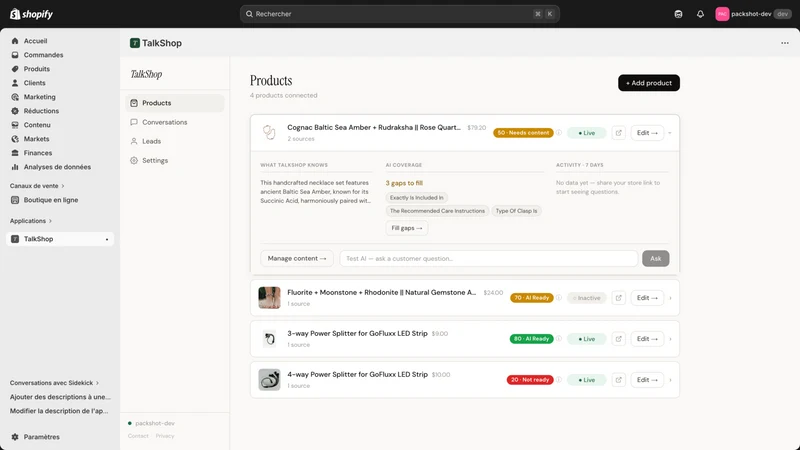Screen dimensions: 800x450
Task: Click the Add product button
Action: tap(648, 83)
